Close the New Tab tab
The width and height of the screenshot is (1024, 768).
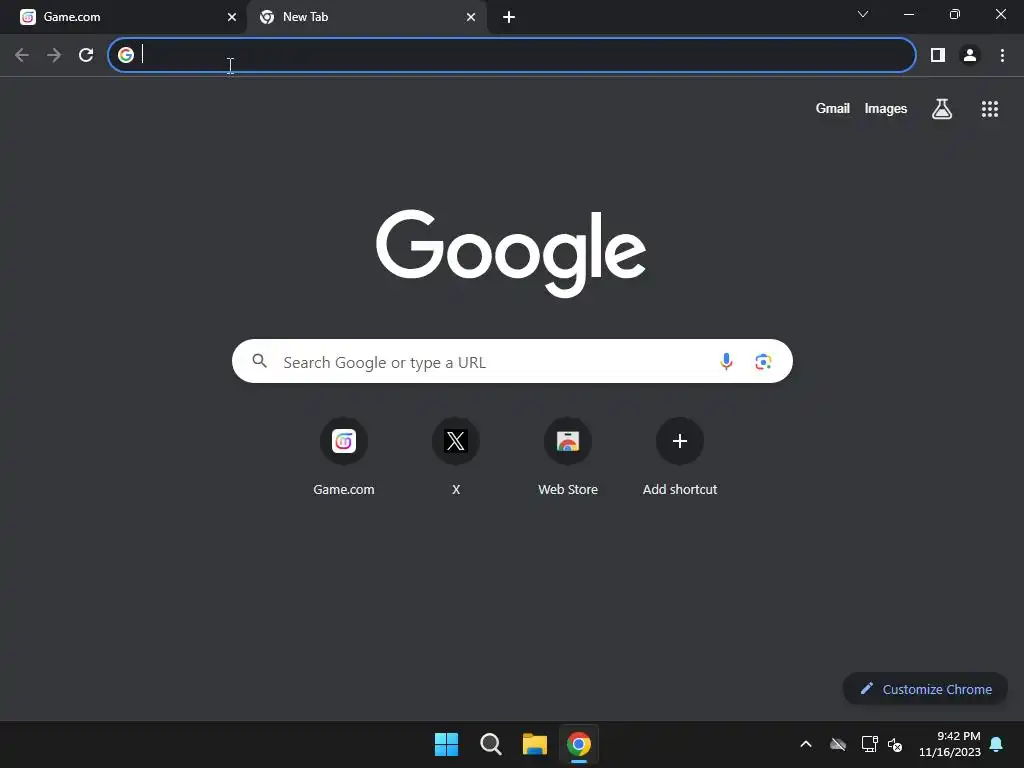click(470, 17)
